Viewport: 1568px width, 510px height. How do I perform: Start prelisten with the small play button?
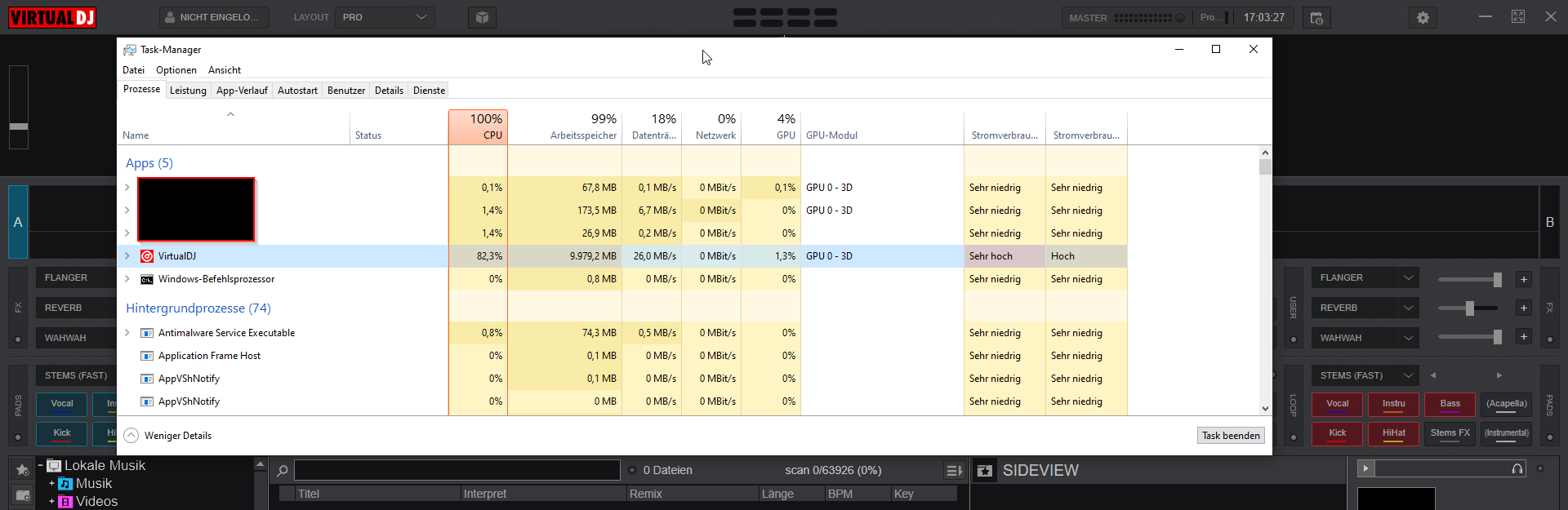tap(1365, 468)
